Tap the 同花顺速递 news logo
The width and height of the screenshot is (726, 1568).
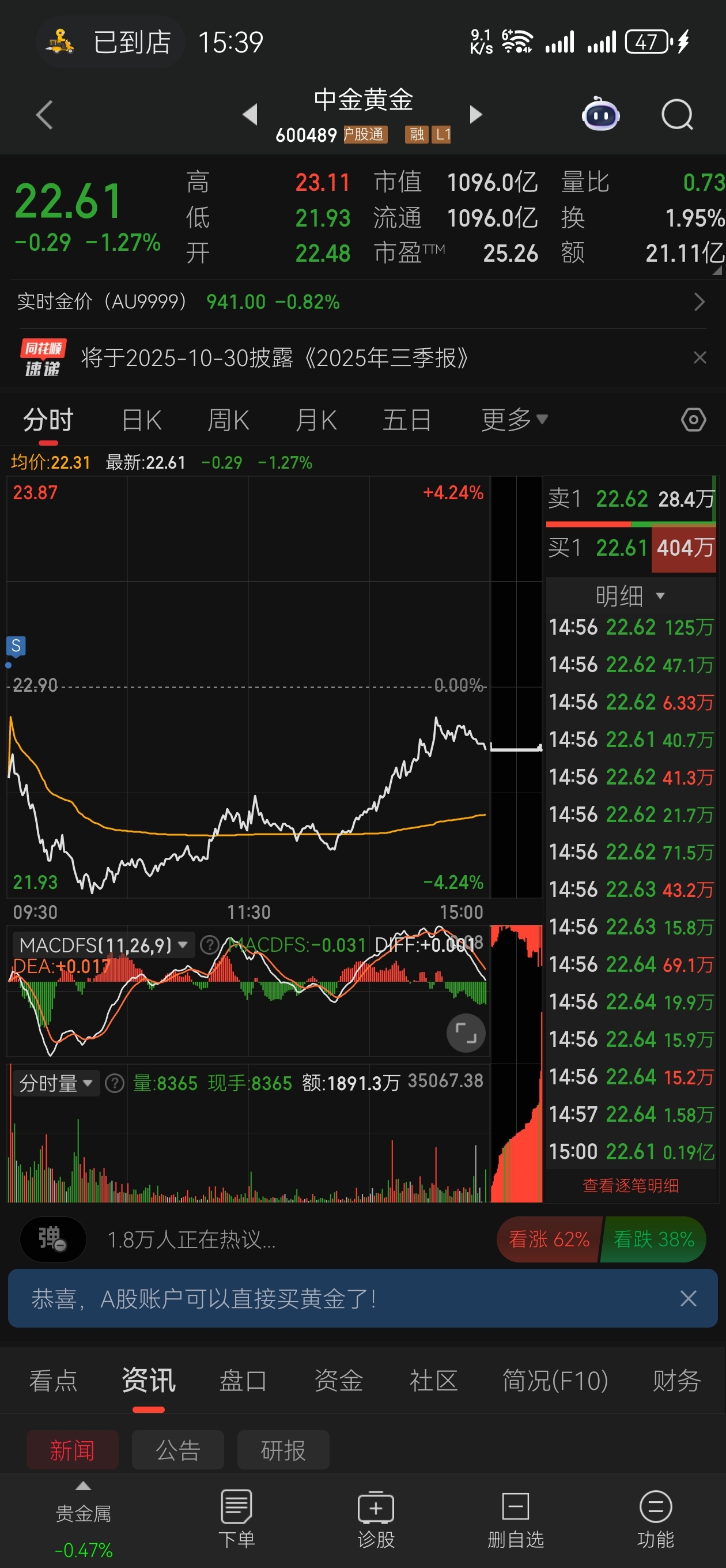[43, 358]
